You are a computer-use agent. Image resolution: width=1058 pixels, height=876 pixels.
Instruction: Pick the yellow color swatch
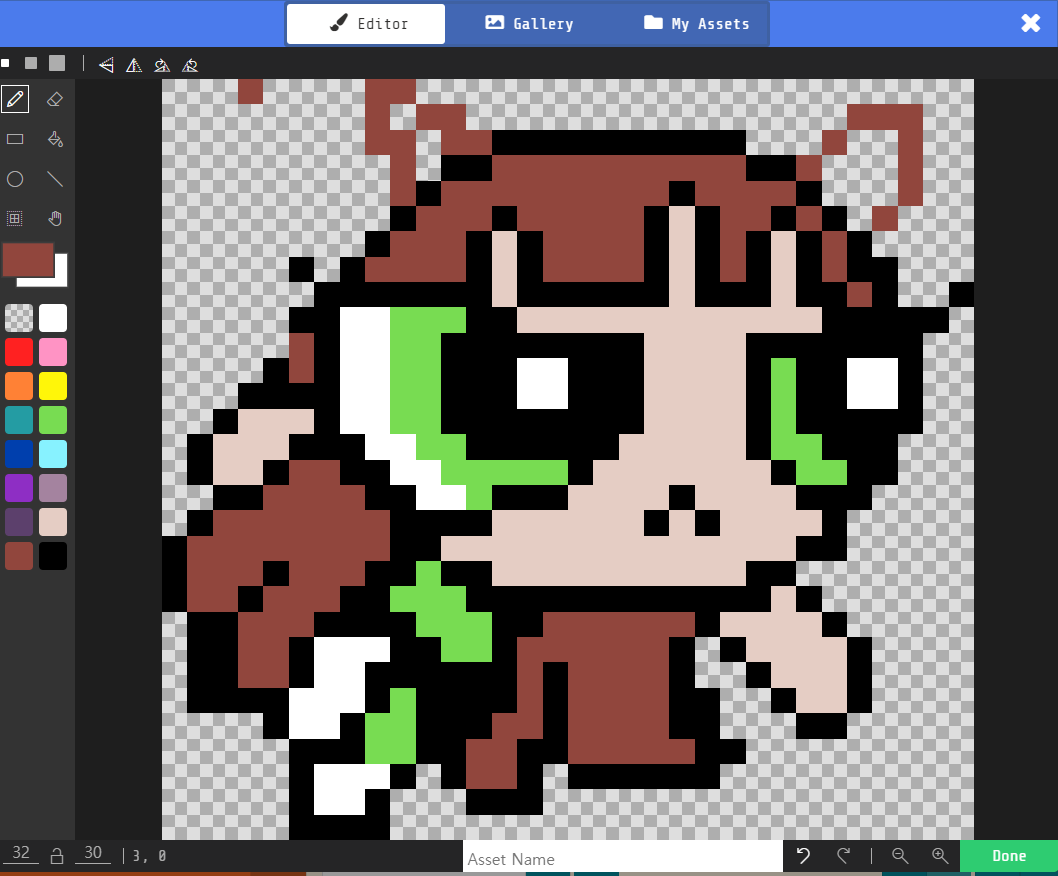point(53,385)
